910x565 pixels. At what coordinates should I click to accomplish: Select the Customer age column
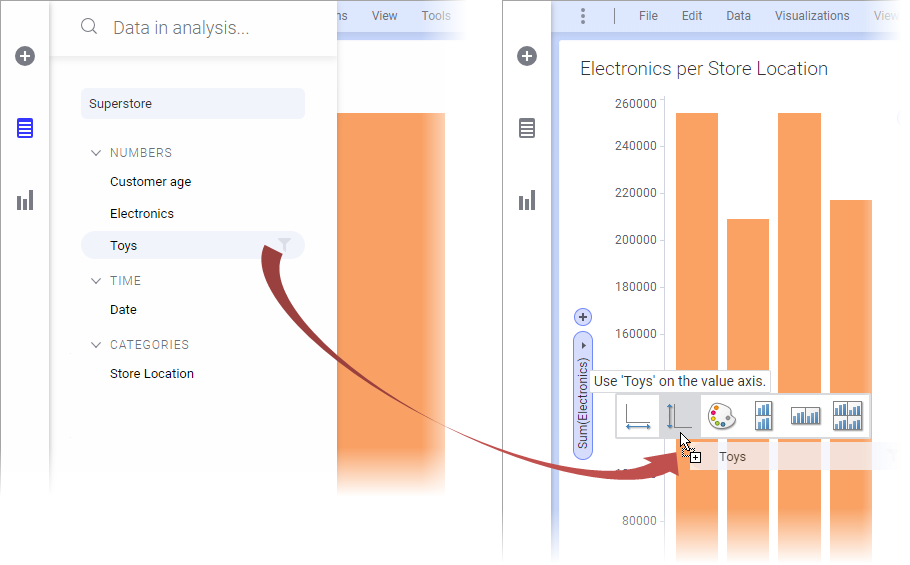150,182
